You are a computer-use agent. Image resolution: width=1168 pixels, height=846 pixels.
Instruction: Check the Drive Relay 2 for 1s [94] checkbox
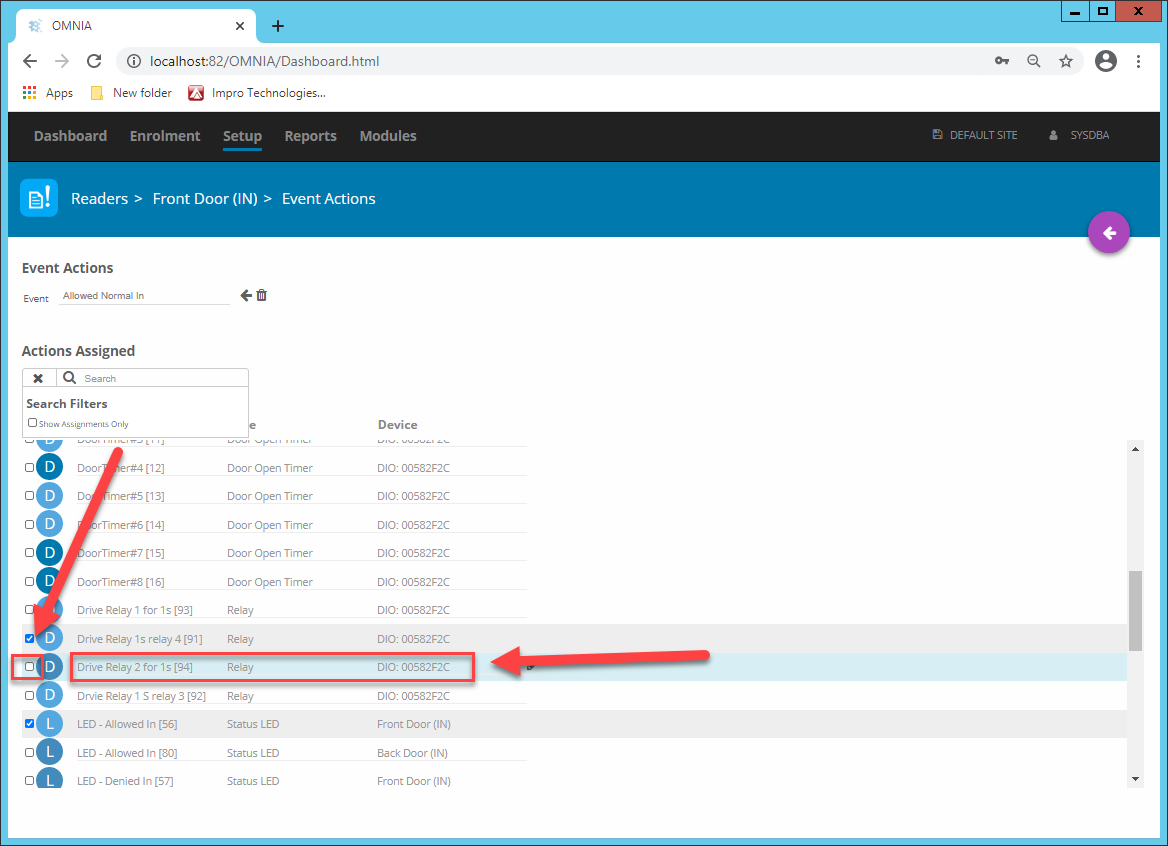coord(29,667)
